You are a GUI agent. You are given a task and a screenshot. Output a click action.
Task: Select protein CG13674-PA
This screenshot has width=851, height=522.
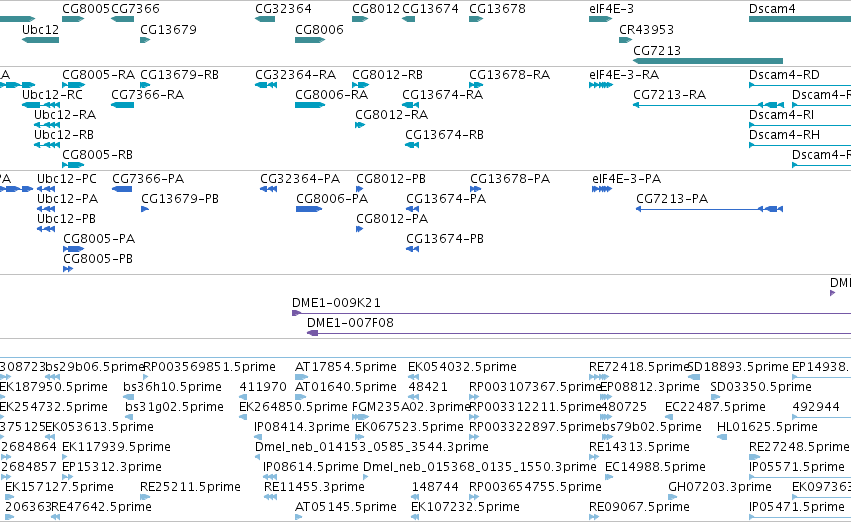(x=412, y=209)
